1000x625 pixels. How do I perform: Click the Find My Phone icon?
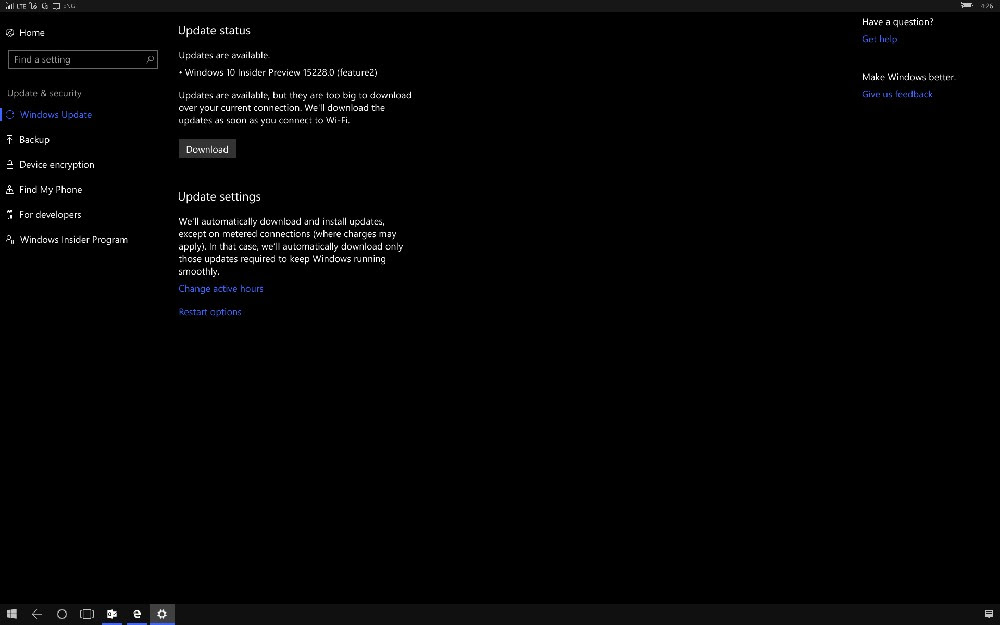(10, 189)
